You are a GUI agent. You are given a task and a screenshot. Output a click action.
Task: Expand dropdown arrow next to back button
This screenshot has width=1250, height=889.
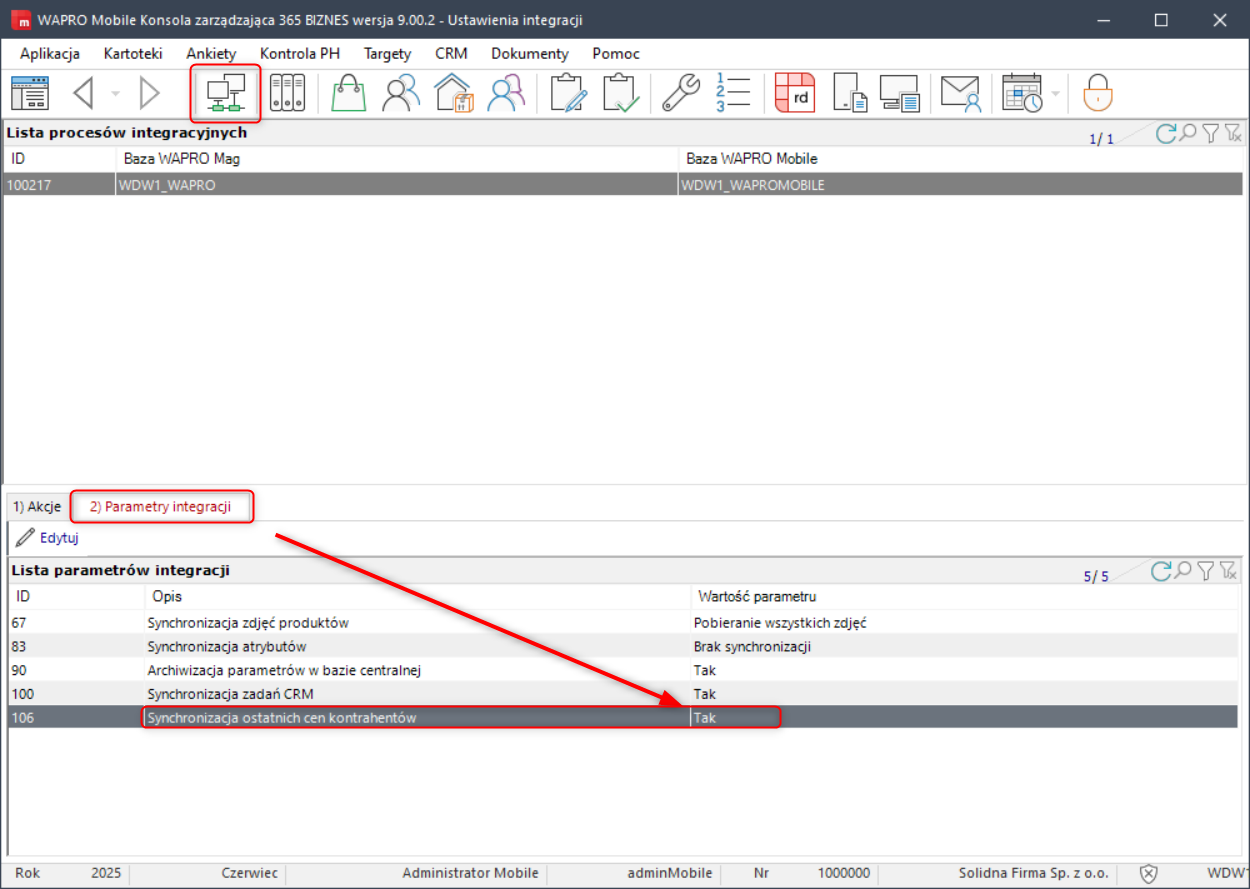point(115,94)
